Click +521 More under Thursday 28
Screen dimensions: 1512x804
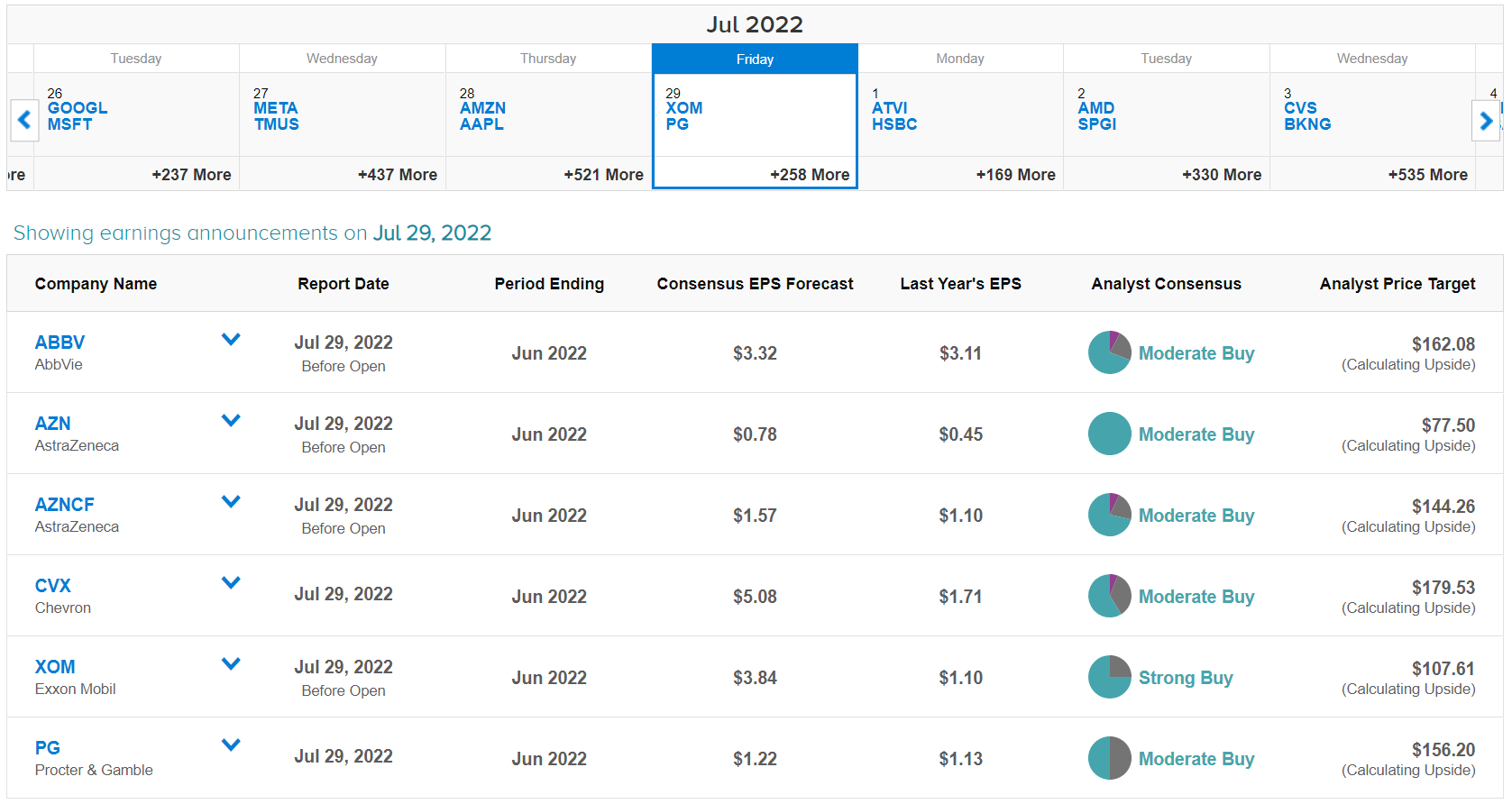coord(603,175)
